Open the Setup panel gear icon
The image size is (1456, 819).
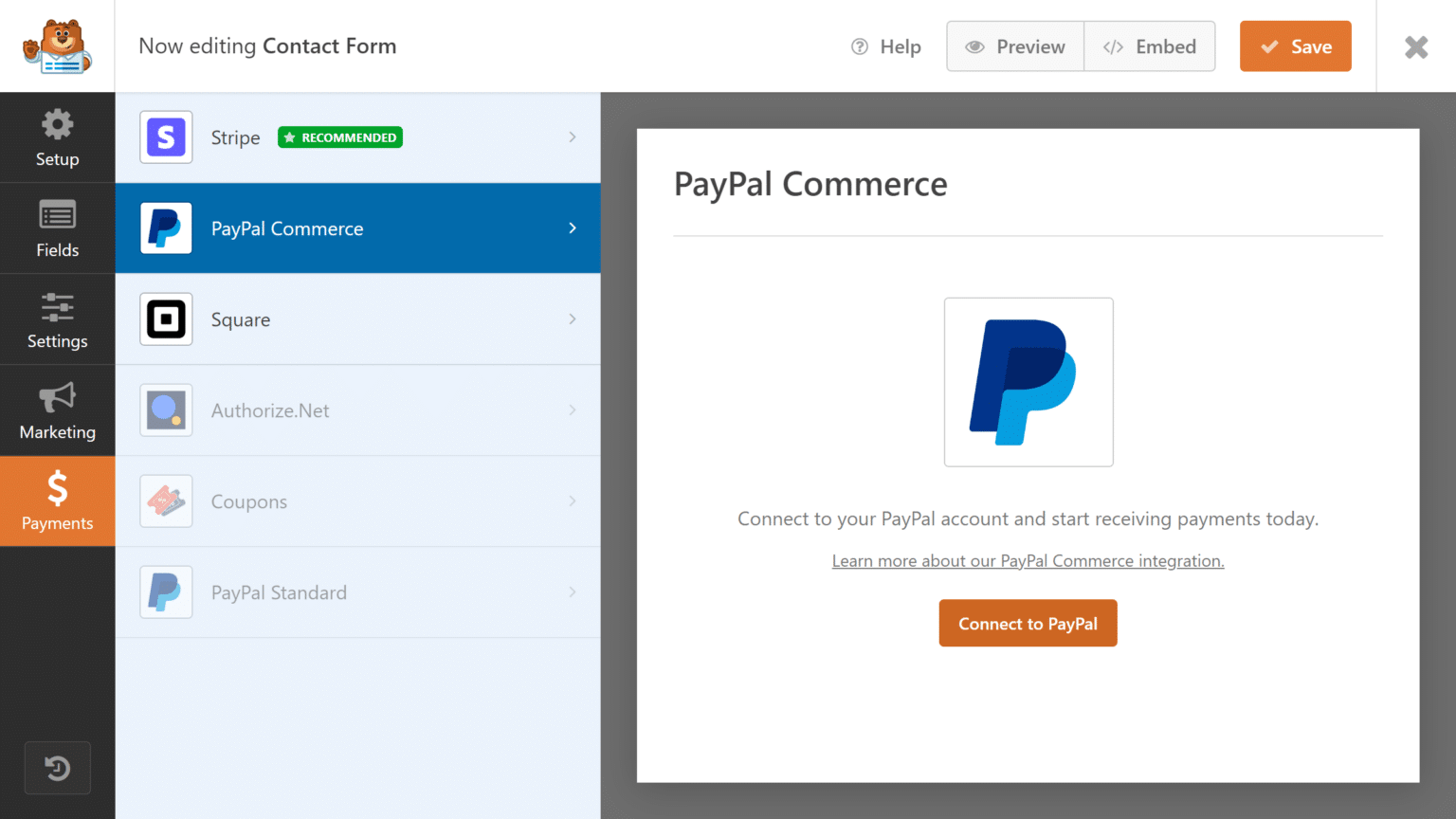pos(57,123)
